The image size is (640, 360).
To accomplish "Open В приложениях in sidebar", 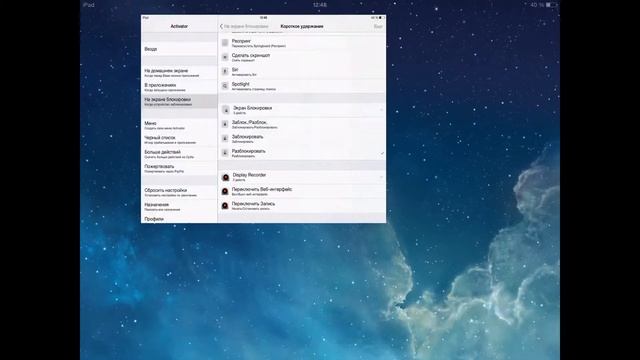I will coord(179,87).
